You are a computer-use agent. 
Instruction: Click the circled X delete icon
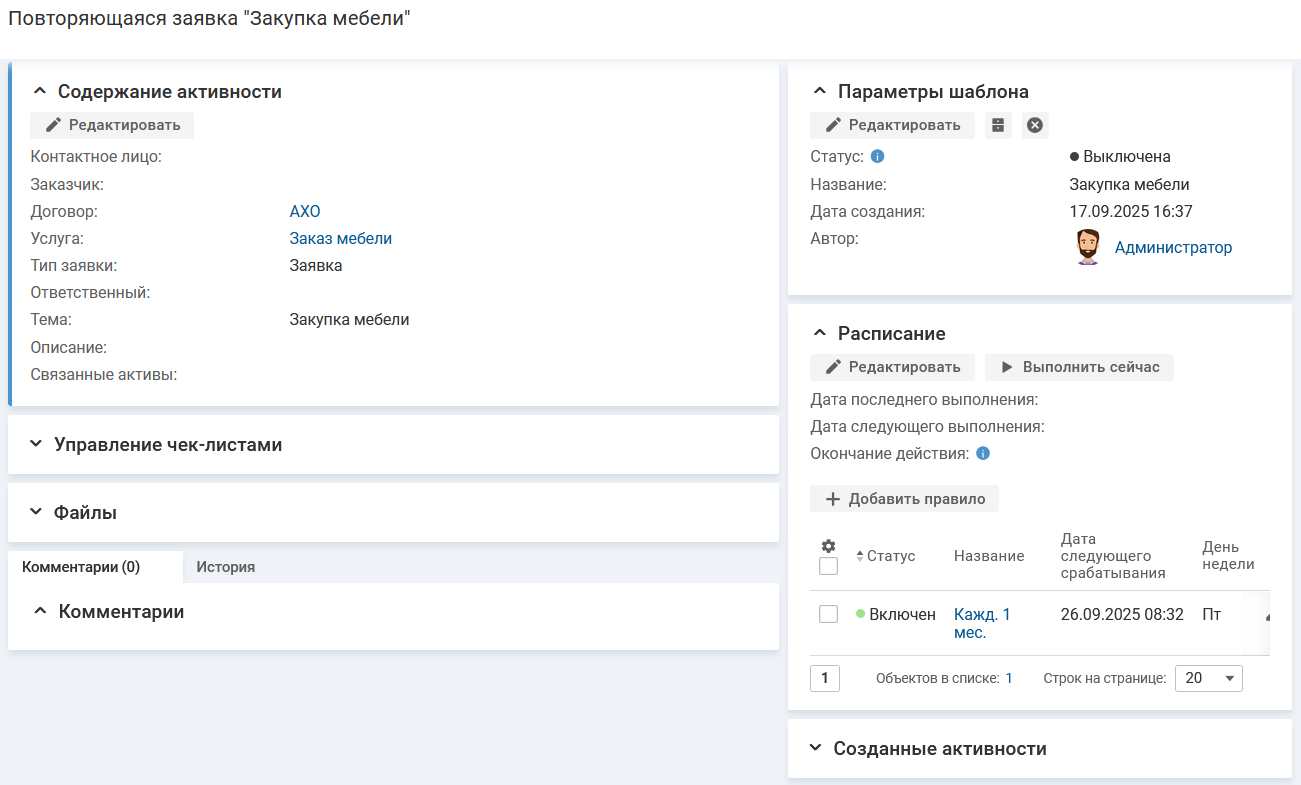point(1035,125)
